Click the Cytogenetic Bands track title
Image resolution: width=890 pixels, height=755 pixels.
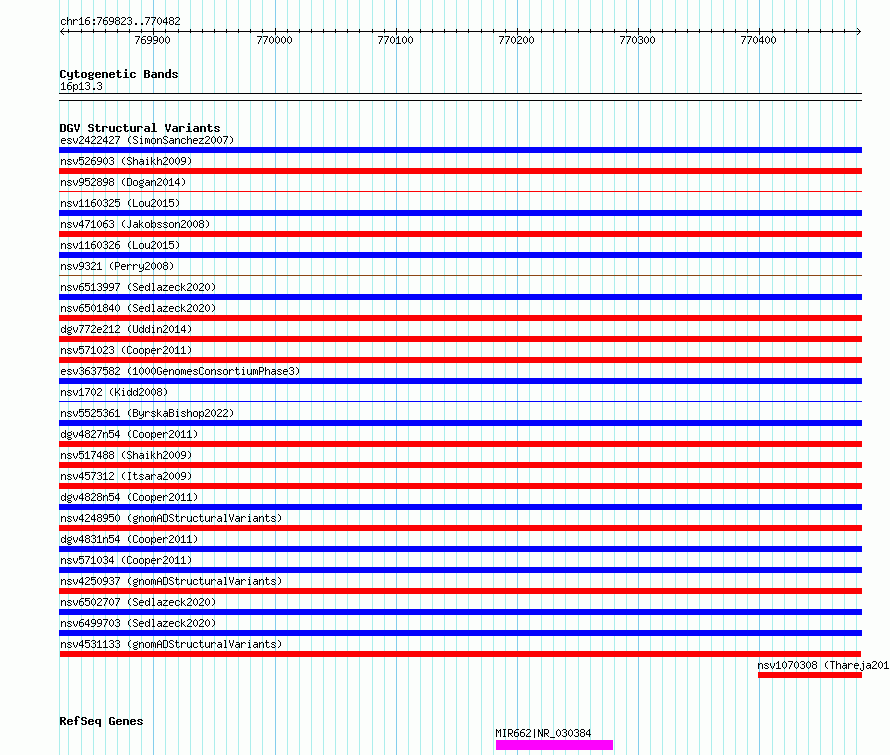tap(119, 74)
